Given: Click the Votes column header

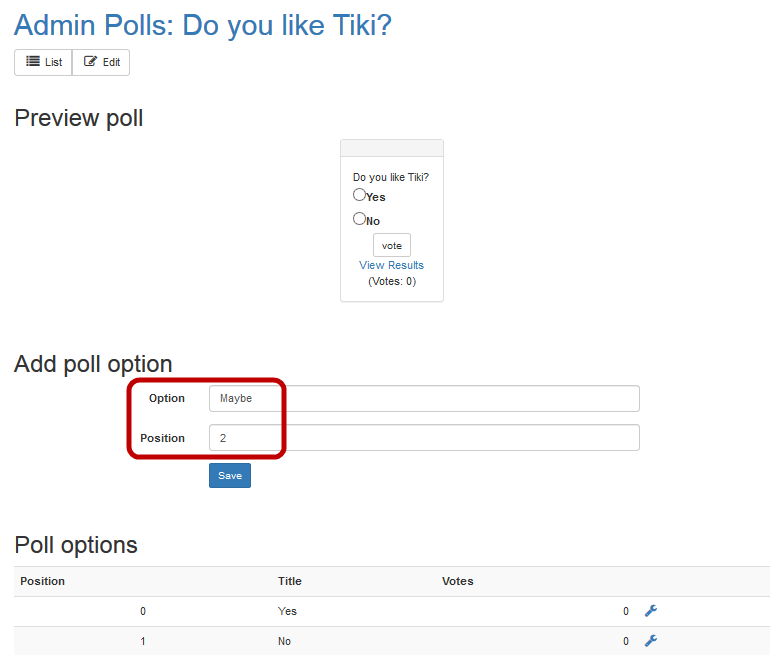Looking at the screenshot, I should [x=458, y=581].
